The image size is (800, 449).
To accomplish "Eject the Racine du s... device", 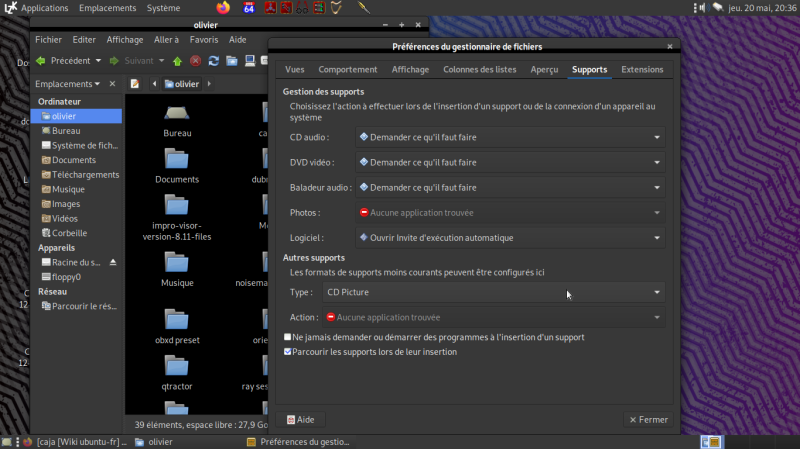I will pyautogui.click(x=113, y=262).
